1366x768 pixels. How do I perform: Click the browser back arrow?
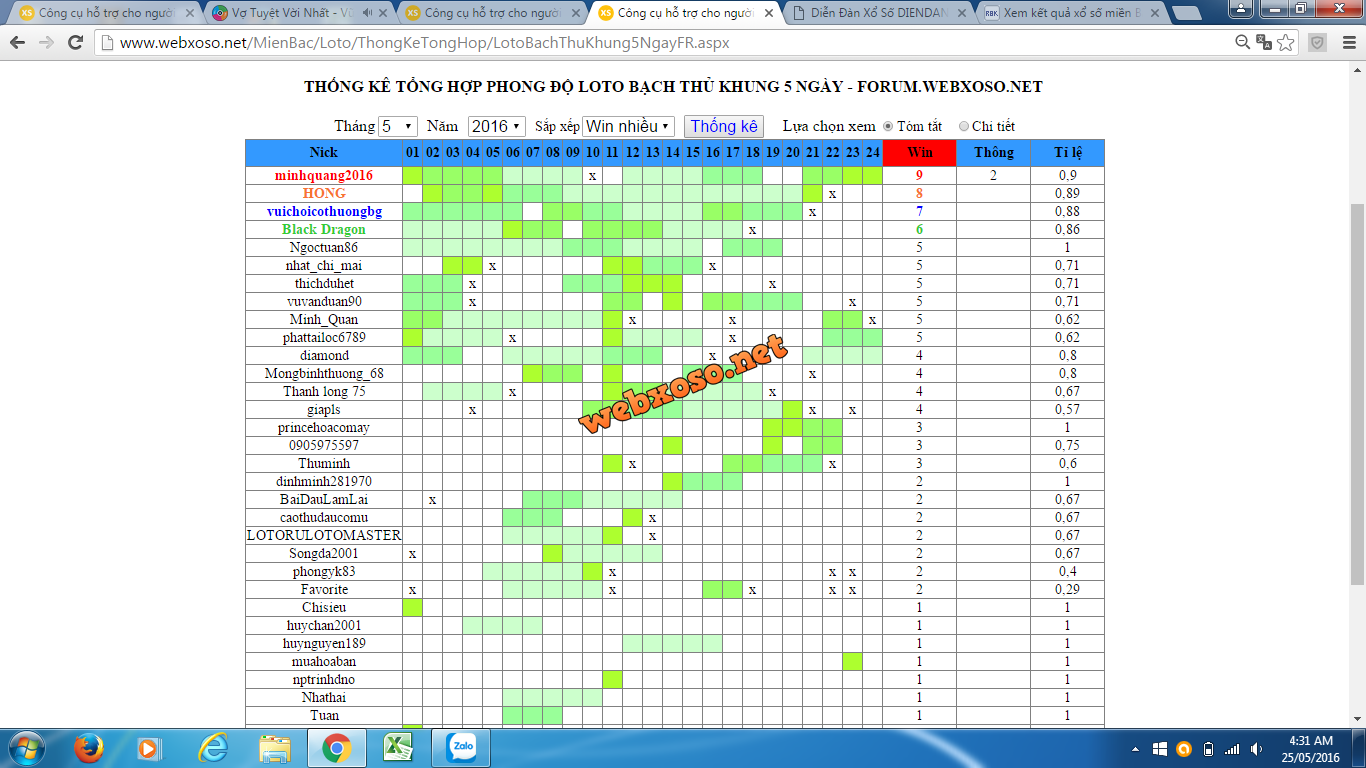(x=18, y=43)
